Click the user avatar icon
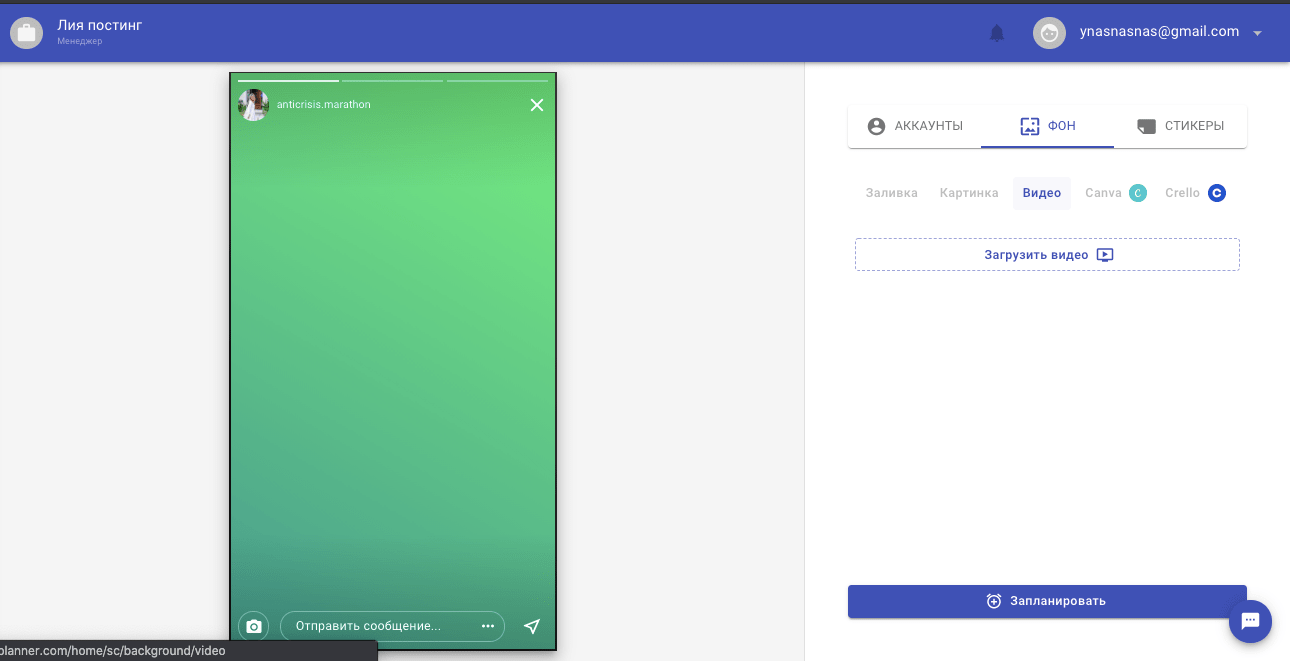The width and height of the screenshot is (1290, 661). tap(1049, 33)
